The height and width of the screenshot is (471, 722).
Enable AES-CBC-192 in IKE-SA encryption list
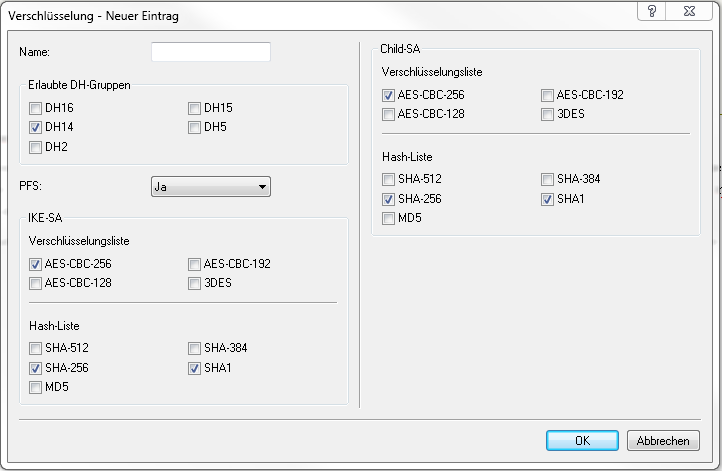coord(195,264)
